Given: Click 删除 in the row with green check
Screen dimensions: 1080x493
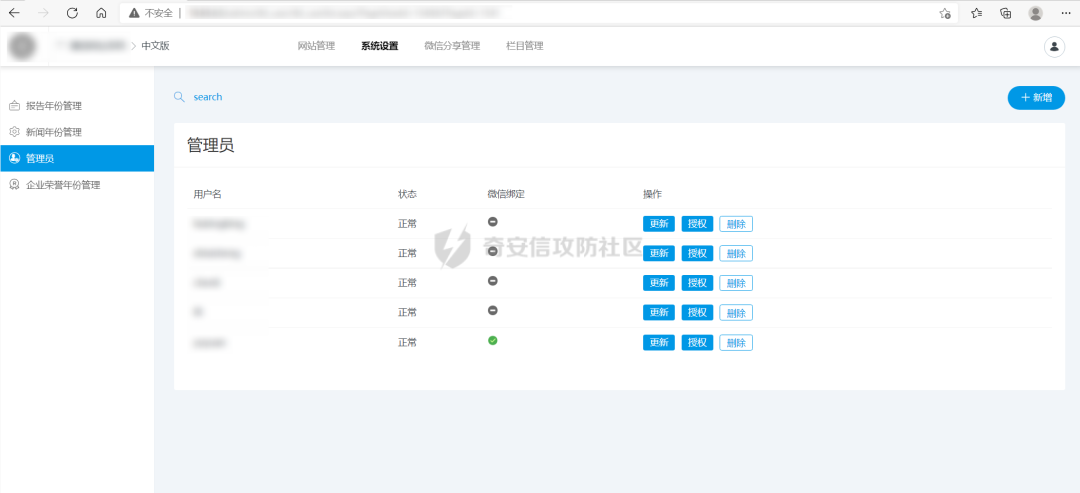Looking at the screenshot, I should click(736, 342).
